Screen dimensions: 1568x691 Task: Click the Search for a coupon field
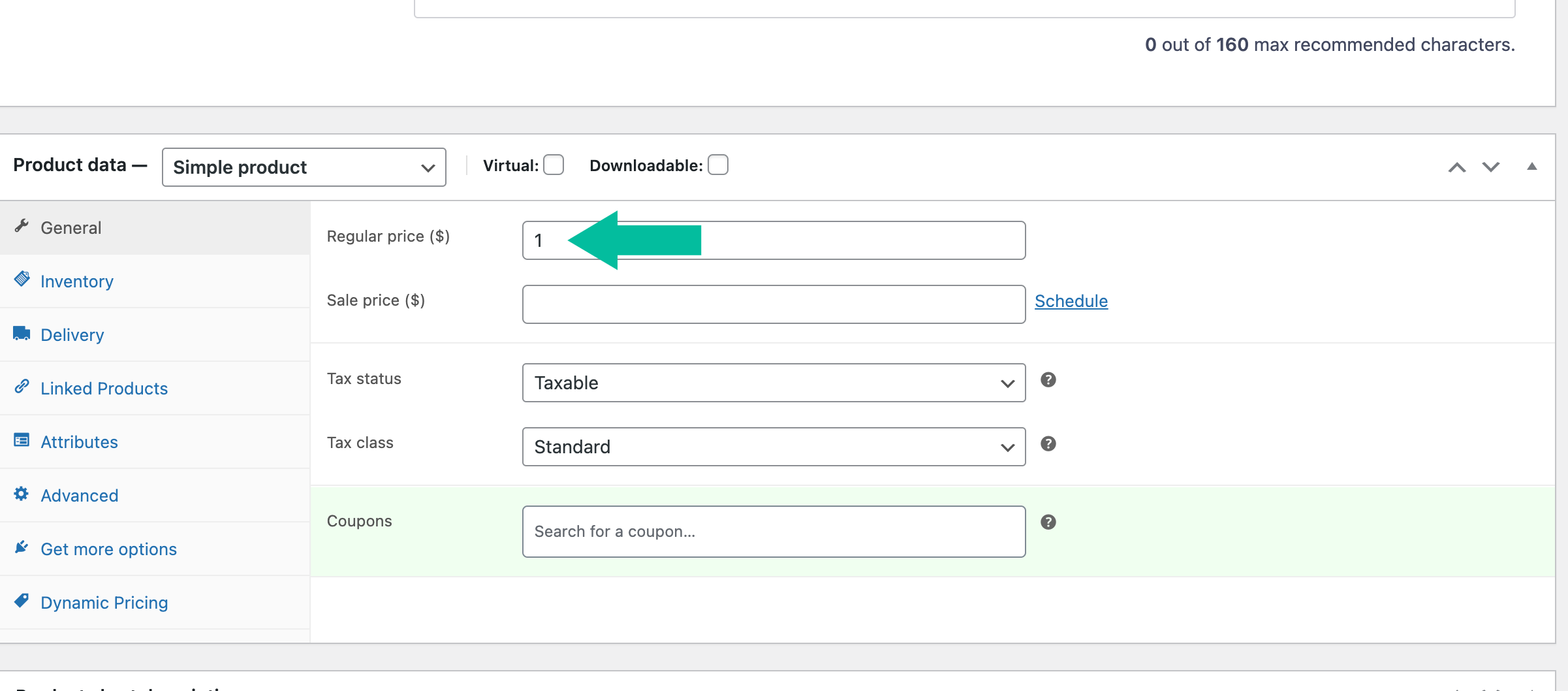(x=774, y=532)
